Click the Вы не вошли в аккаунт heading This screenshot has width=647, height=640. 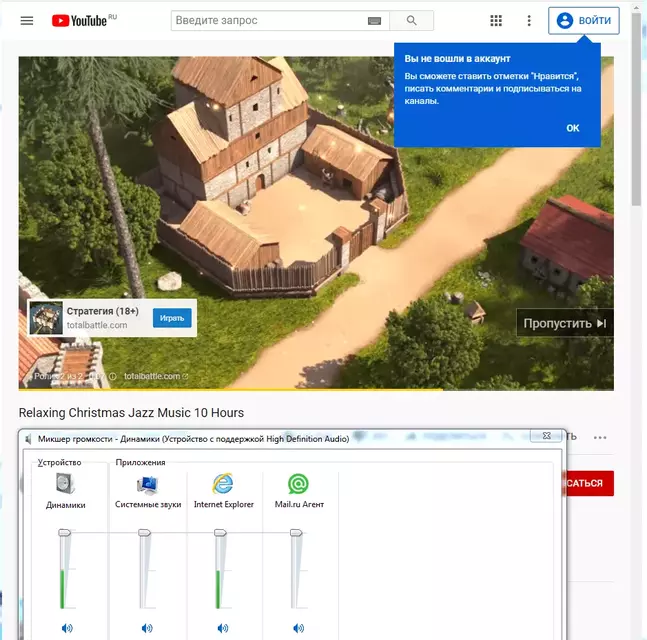(457, 59)
